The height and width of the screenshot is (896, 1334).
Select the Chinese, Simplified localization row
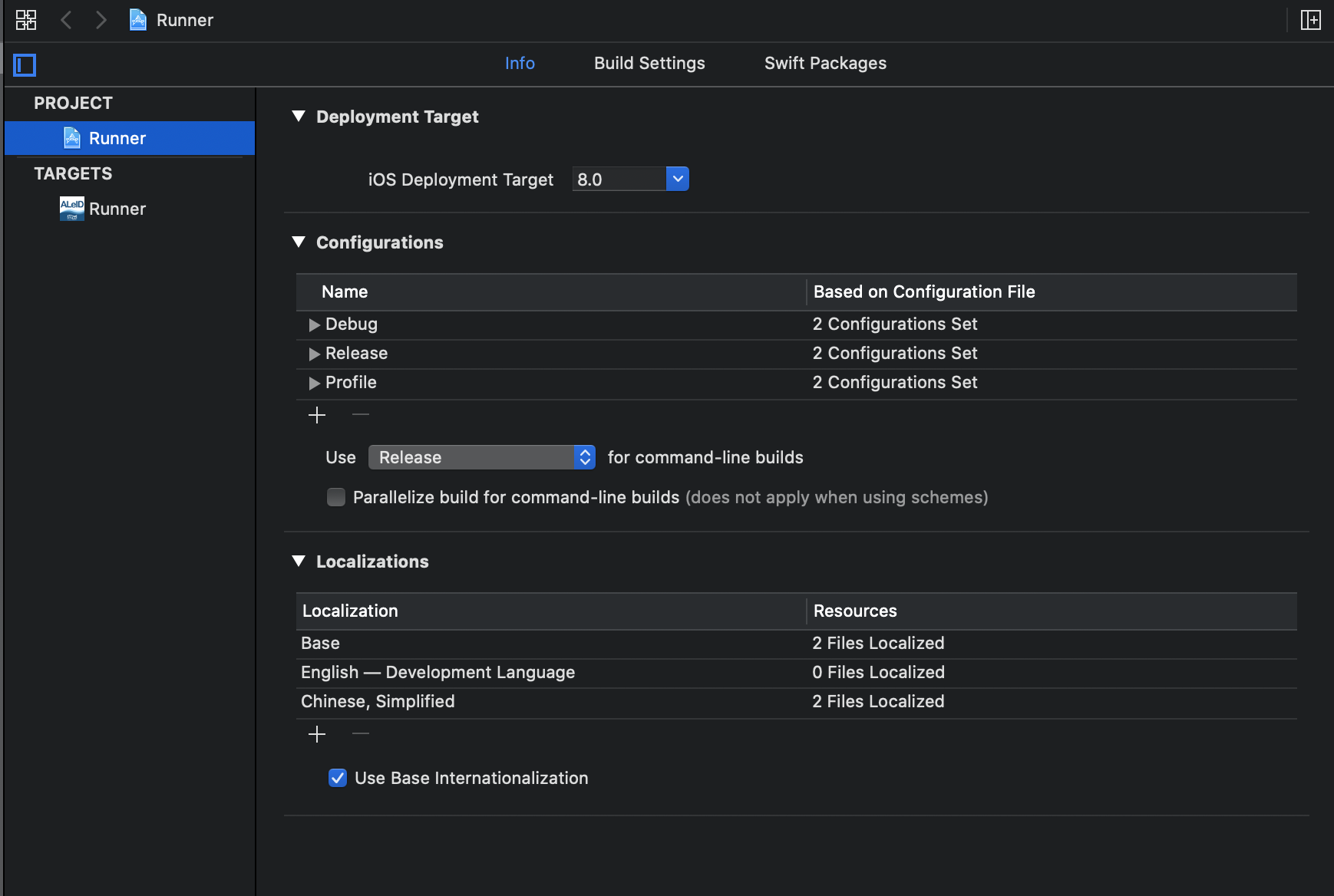(378, 702)
